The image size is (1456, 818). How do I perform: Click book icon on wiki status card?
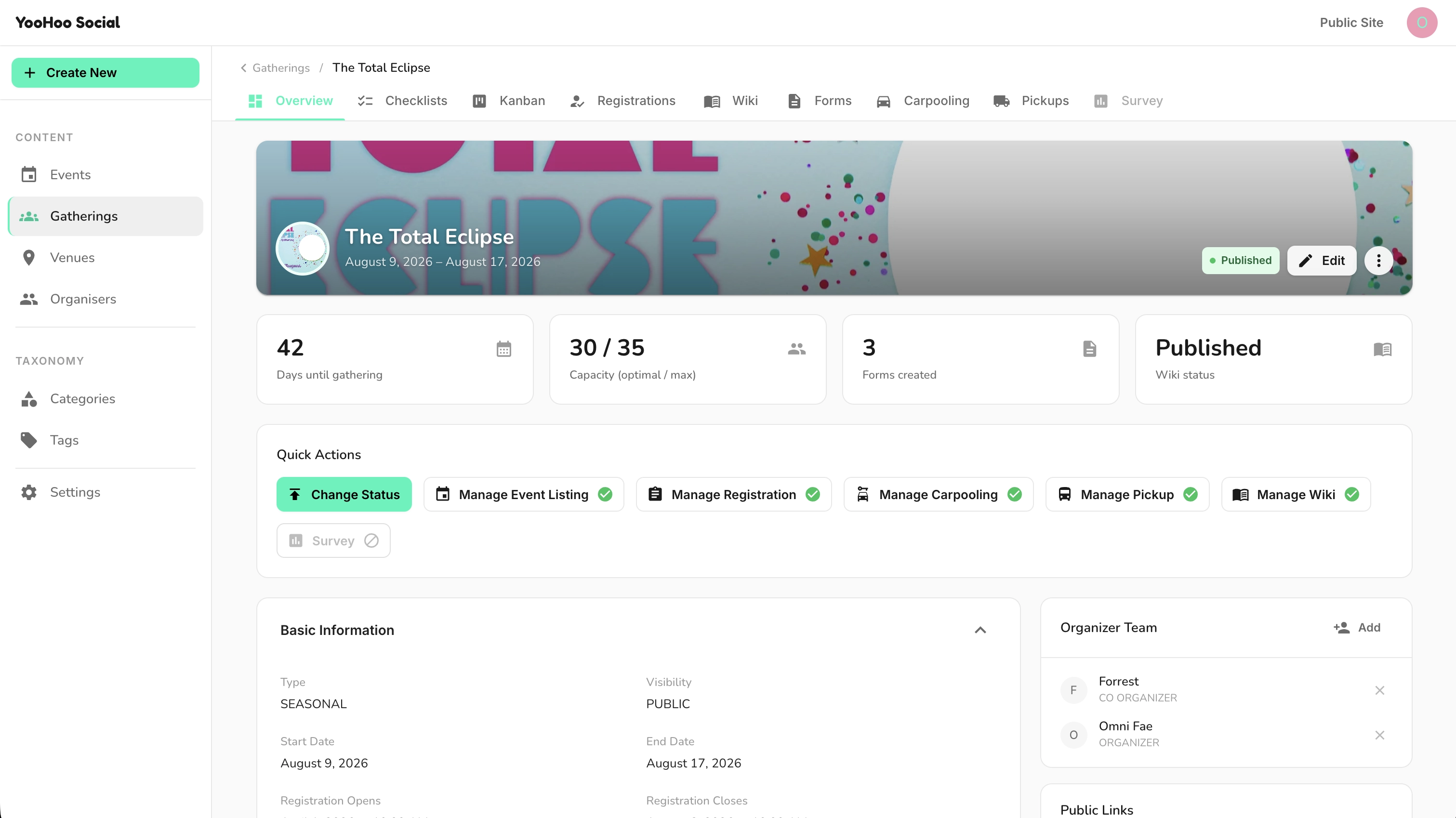tap(1382, 349)
